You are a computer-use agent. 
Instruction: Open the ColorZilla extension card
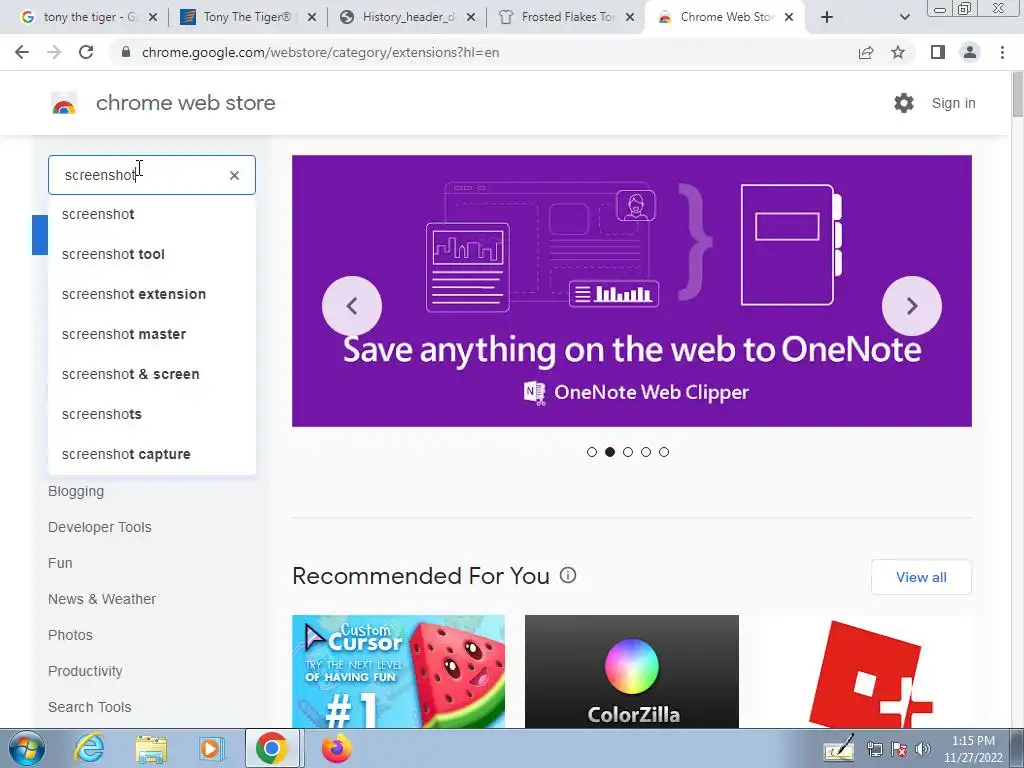(x=632, y=671)
